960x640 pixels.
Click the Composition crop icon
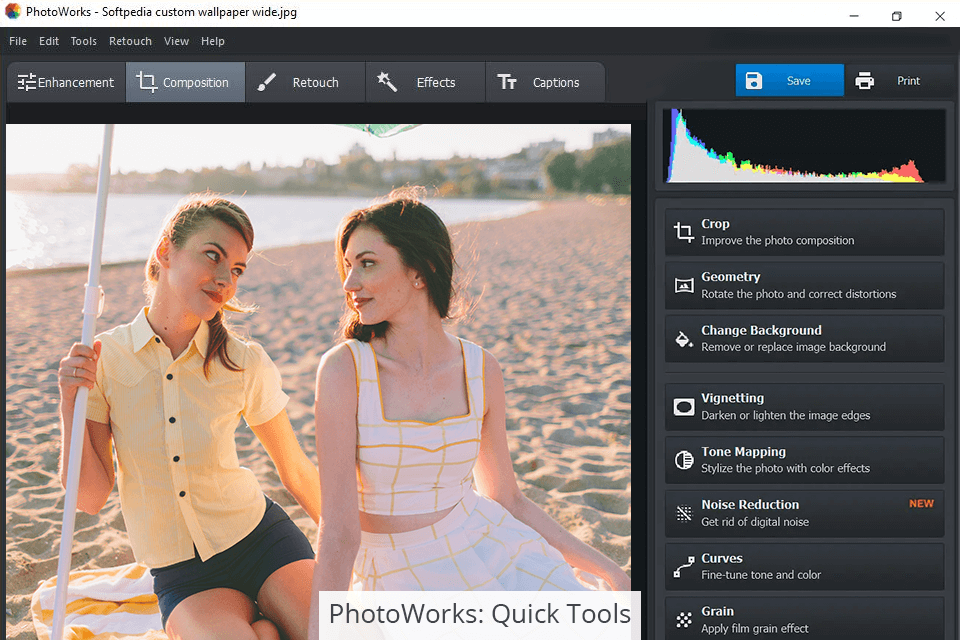coord(146,81)
